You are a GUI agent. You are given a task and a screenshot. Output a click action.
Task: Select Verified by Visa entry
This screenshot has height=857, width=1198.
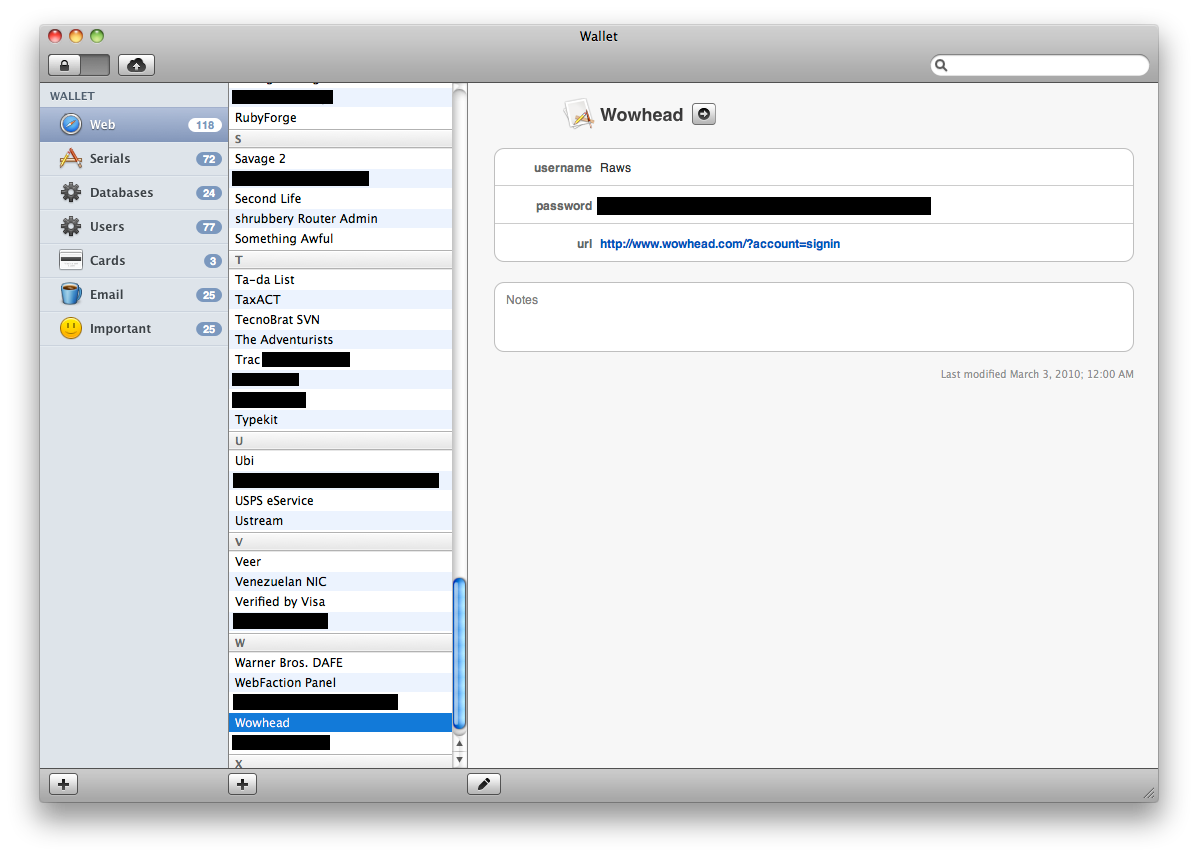[341, 601]
